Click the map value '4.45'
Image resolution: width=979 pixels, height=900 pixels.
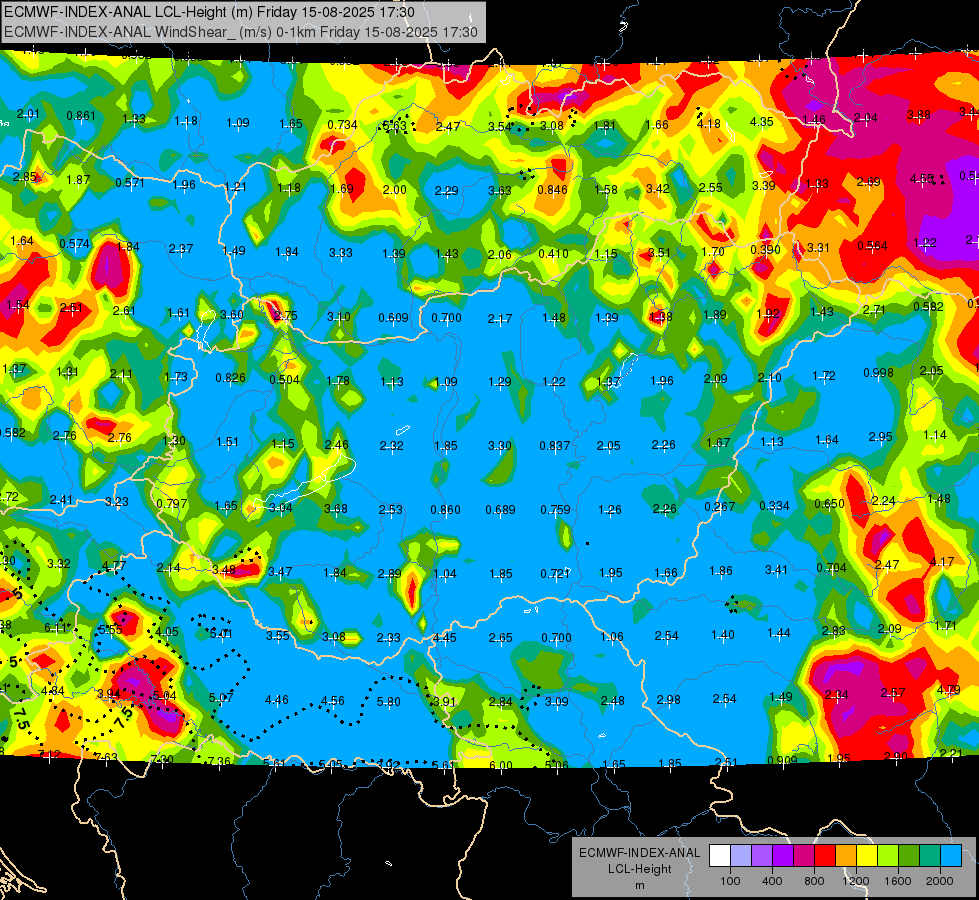click(445, 638)
